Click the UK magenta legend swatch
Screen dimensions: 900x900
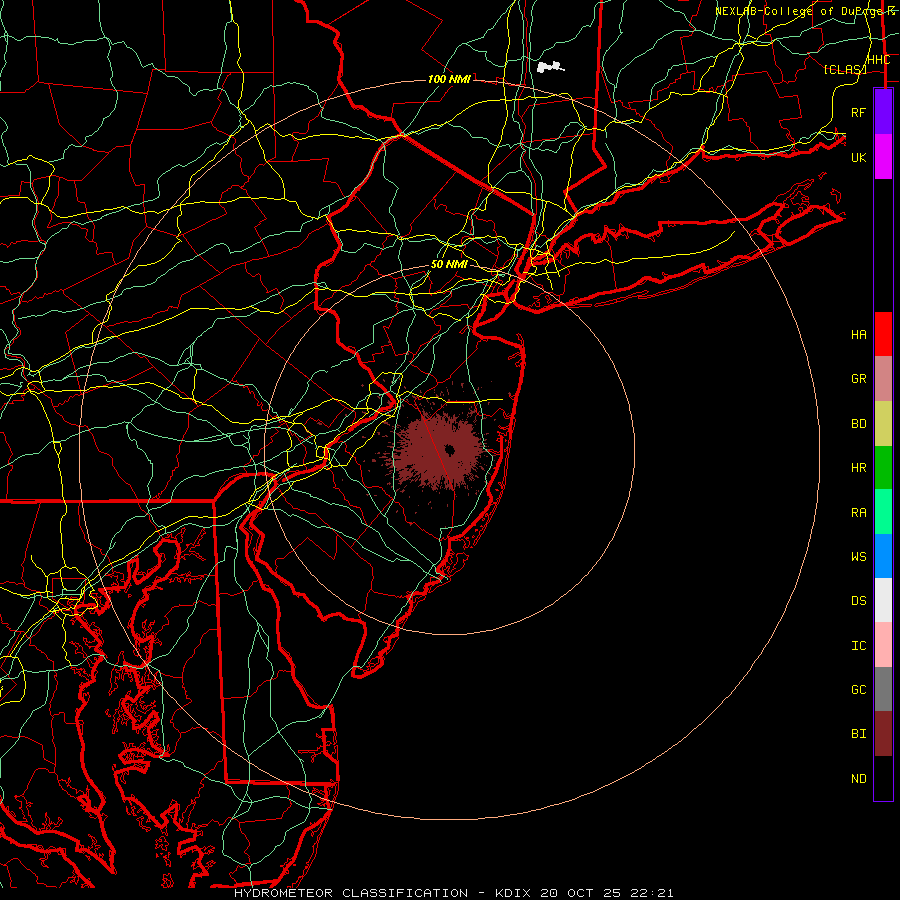(883, 157)
